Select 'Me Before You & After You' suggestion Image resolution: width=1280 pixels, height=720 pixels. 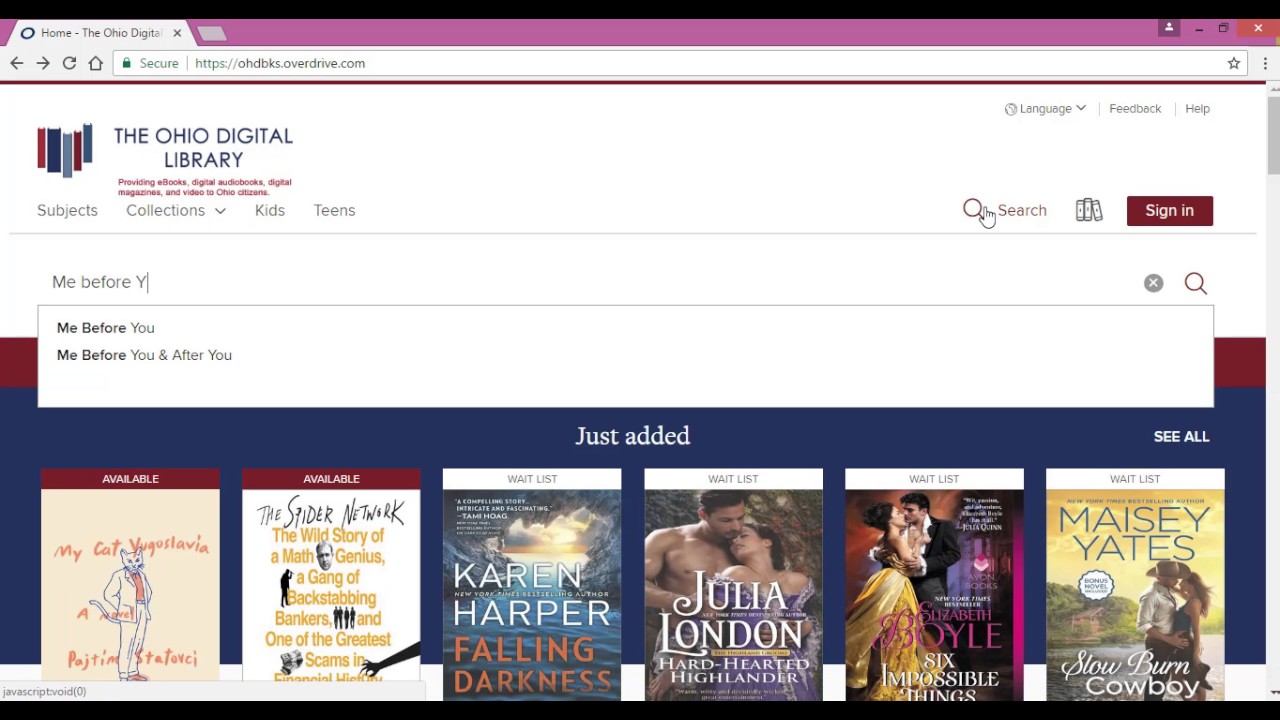coord(144,355)
